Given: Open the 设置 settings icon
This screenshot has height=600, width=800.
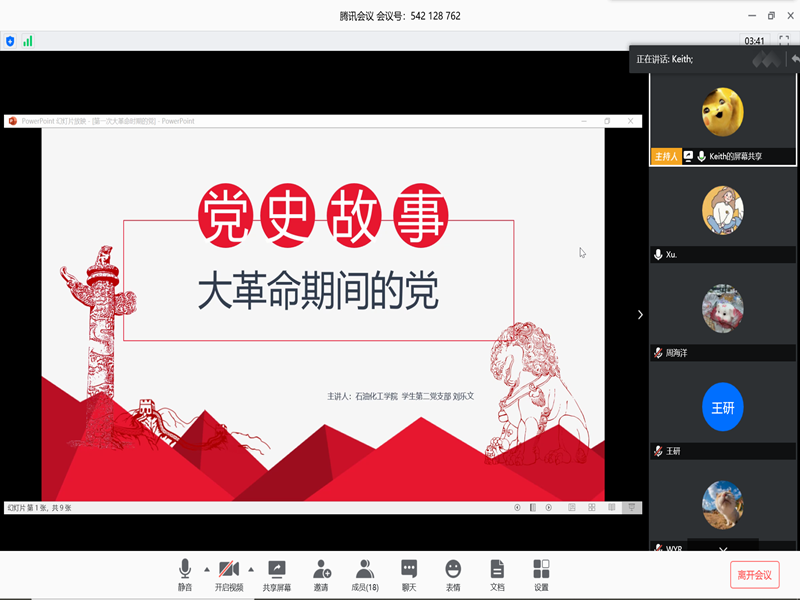Looking at the screenshot, I should (x=541, y=569).
